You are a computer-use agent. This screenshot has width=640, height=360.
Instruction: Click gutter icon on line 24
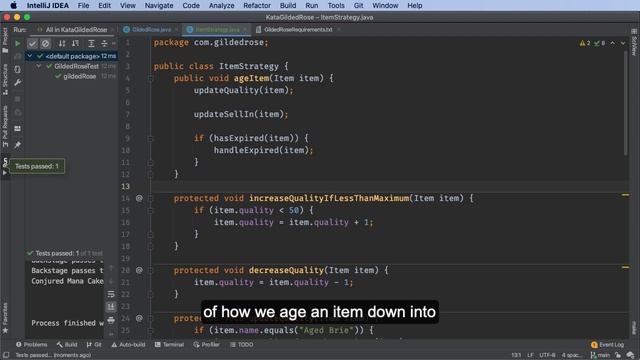click(x=139, y=318)
